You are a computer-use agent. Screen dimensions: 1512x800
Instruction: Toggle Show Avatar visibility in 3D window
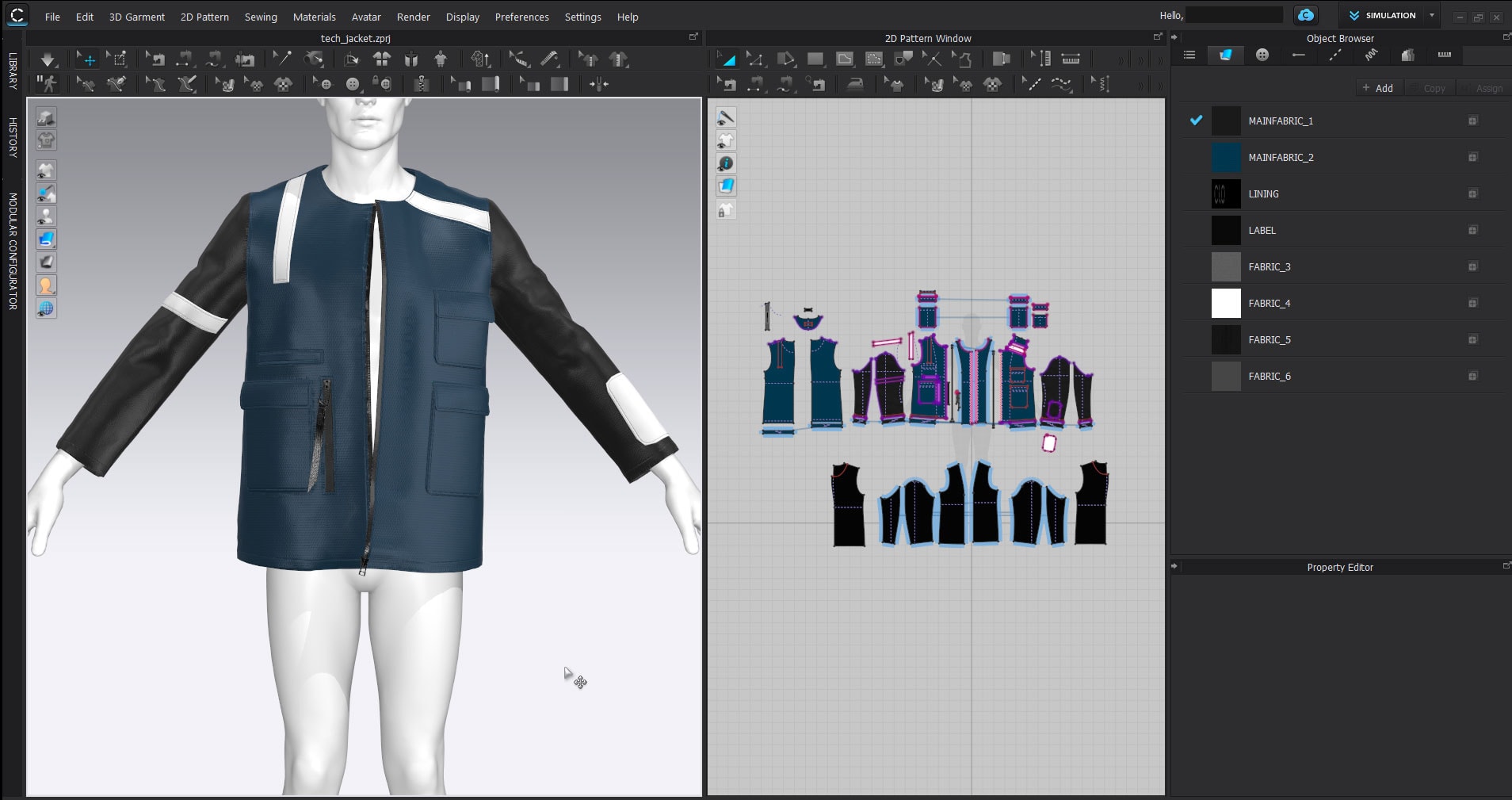46,216
